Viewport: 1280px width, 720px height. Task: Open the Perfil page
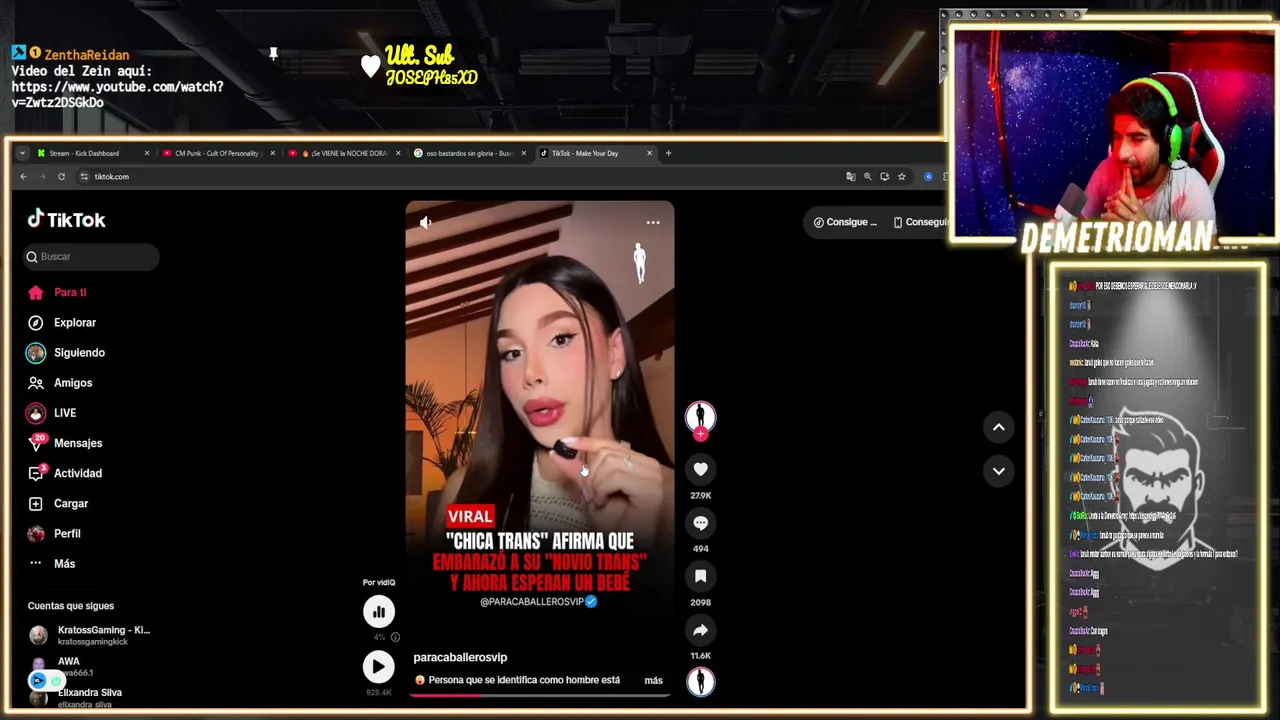[67, 533]
